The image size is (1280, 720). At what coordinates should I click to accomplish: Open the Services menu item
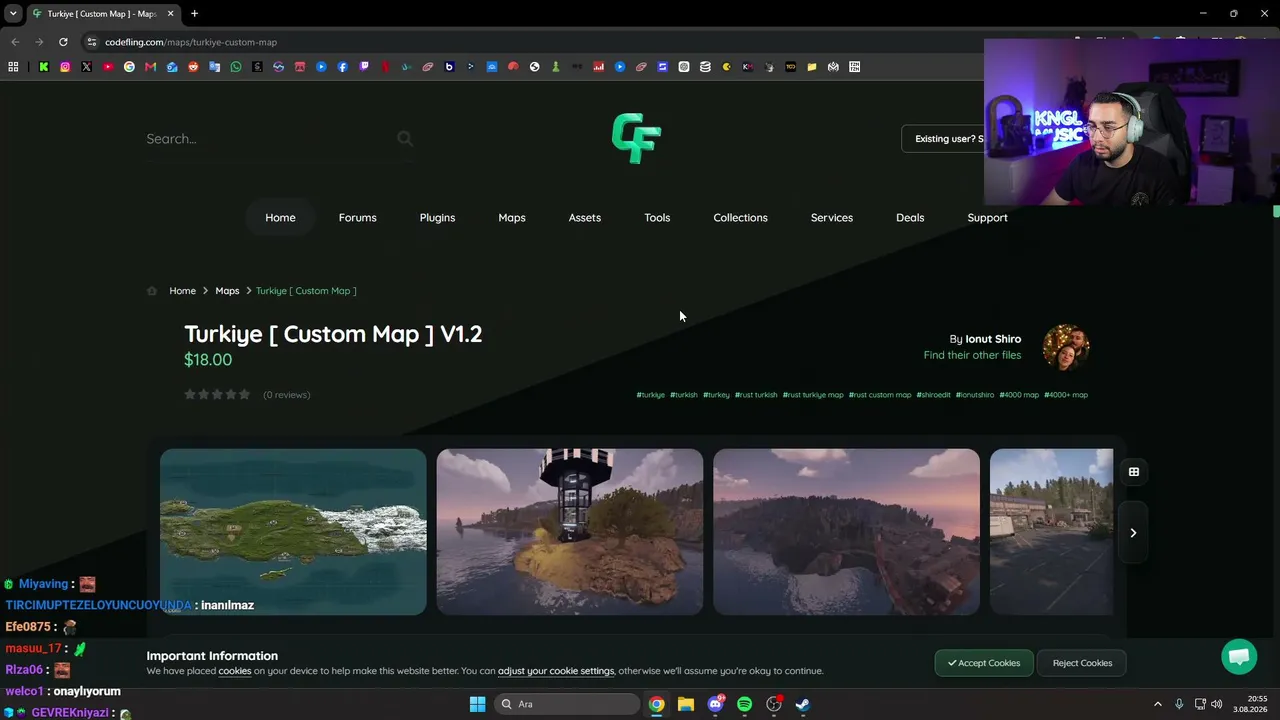pyautogui.click(x=832, y=218)
